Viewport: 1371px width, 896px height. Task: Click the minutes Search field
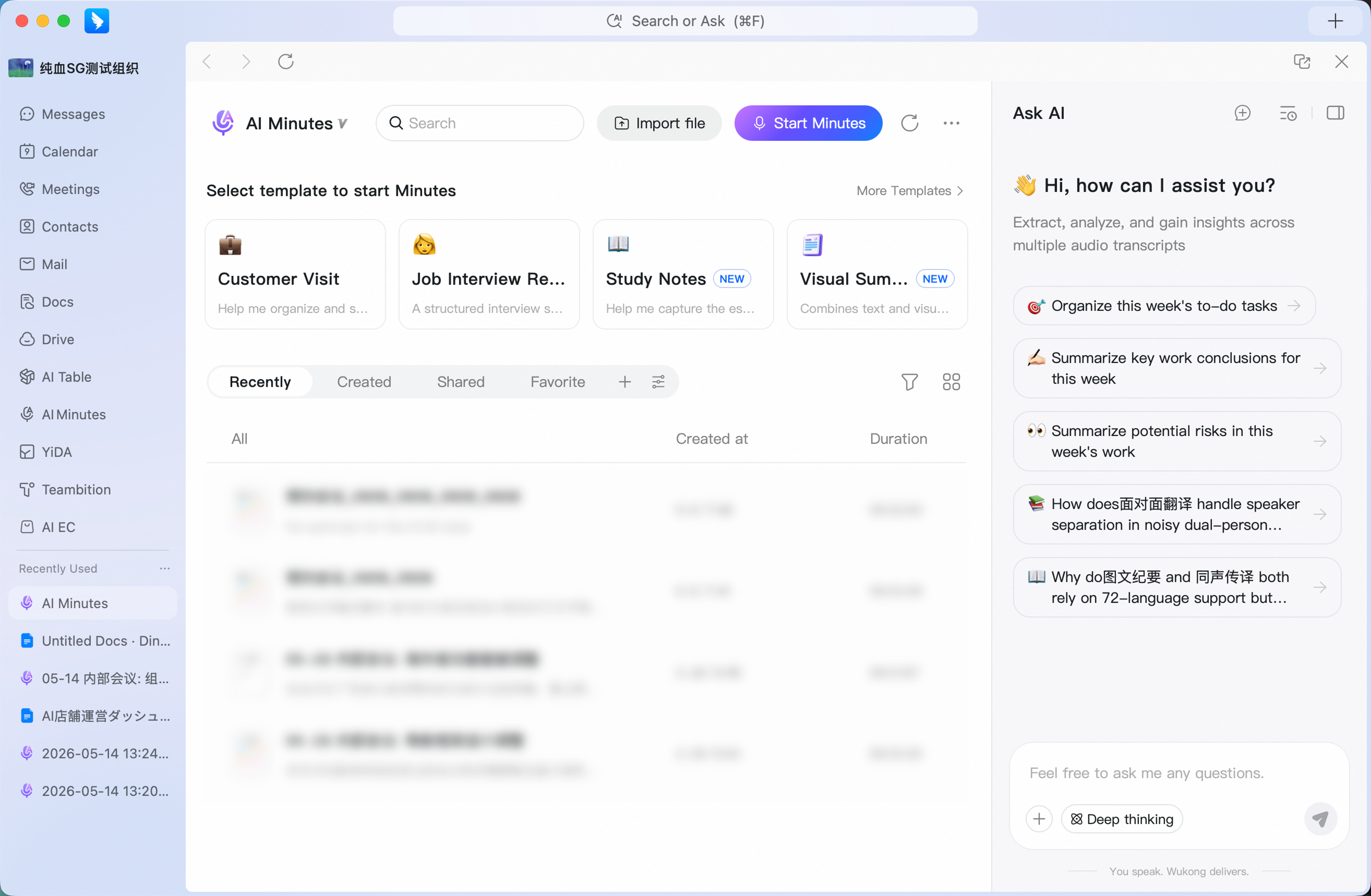[480, 123]
